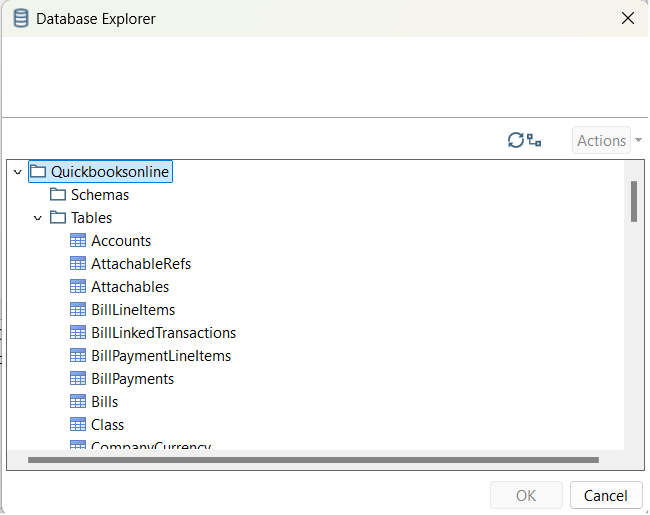Open the Actions dropdown arrow
This screenshot has width=650, height=515.
(x=638, y=141)
